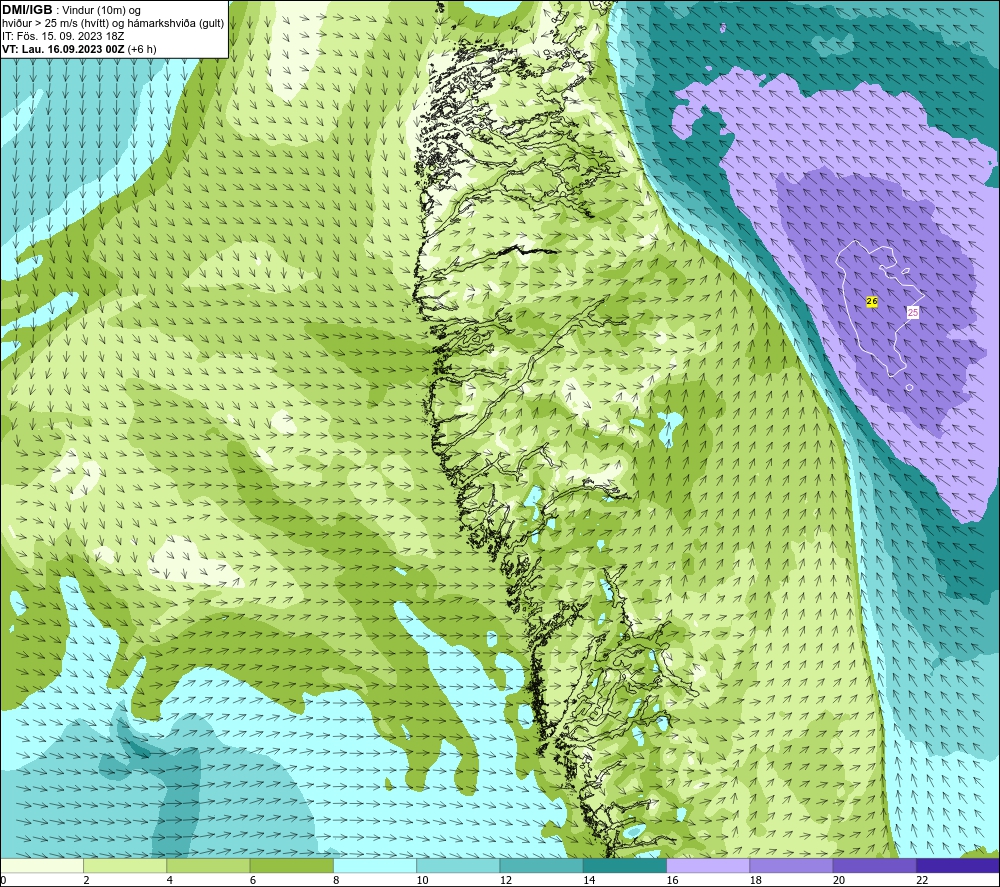
Task: Click scale value '16' under the color bar
Action: tap(672, 880)
